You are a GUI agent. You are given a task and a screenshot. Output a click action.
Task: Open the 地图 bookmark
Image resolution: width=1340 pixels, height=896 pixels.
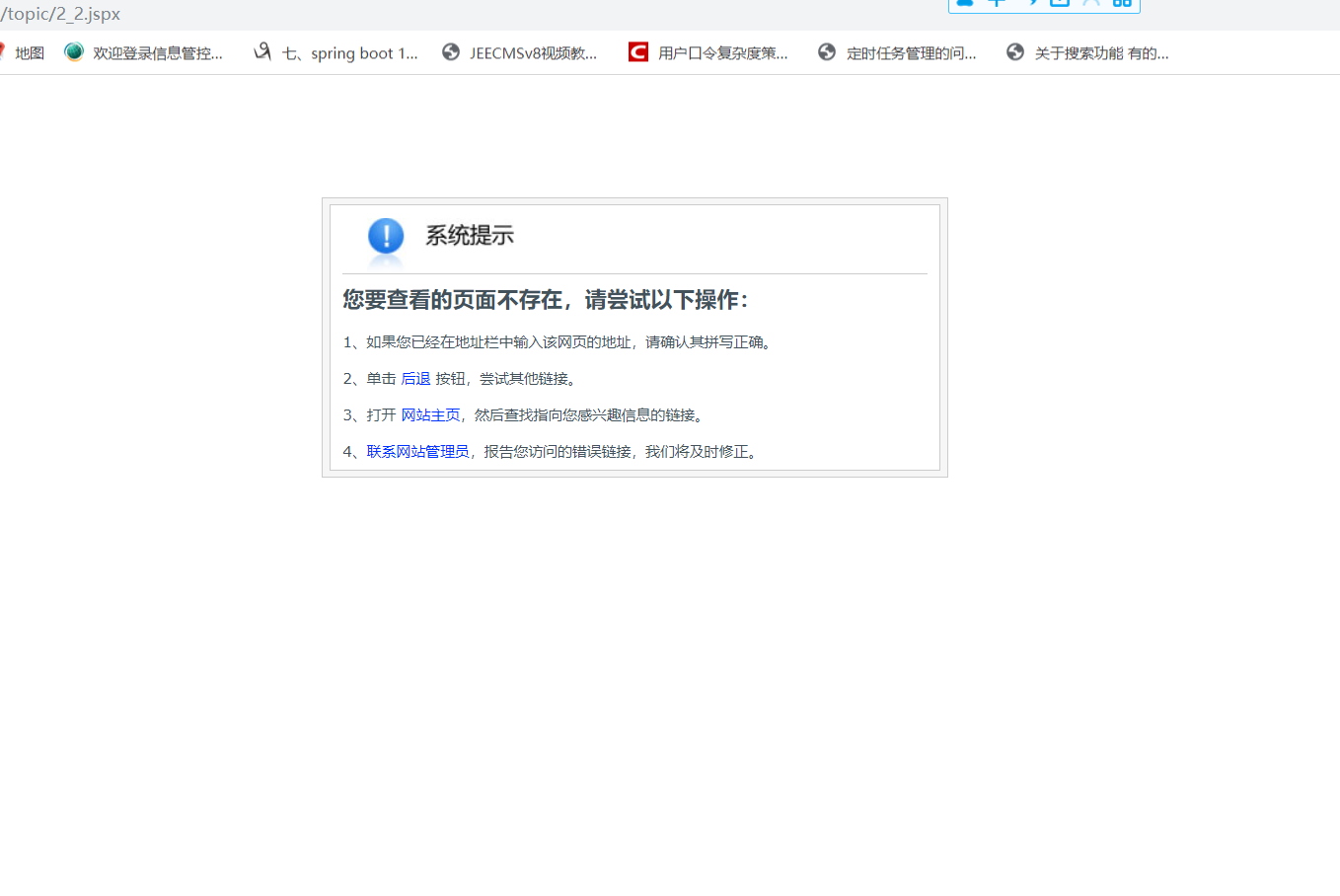click(22, 53)
